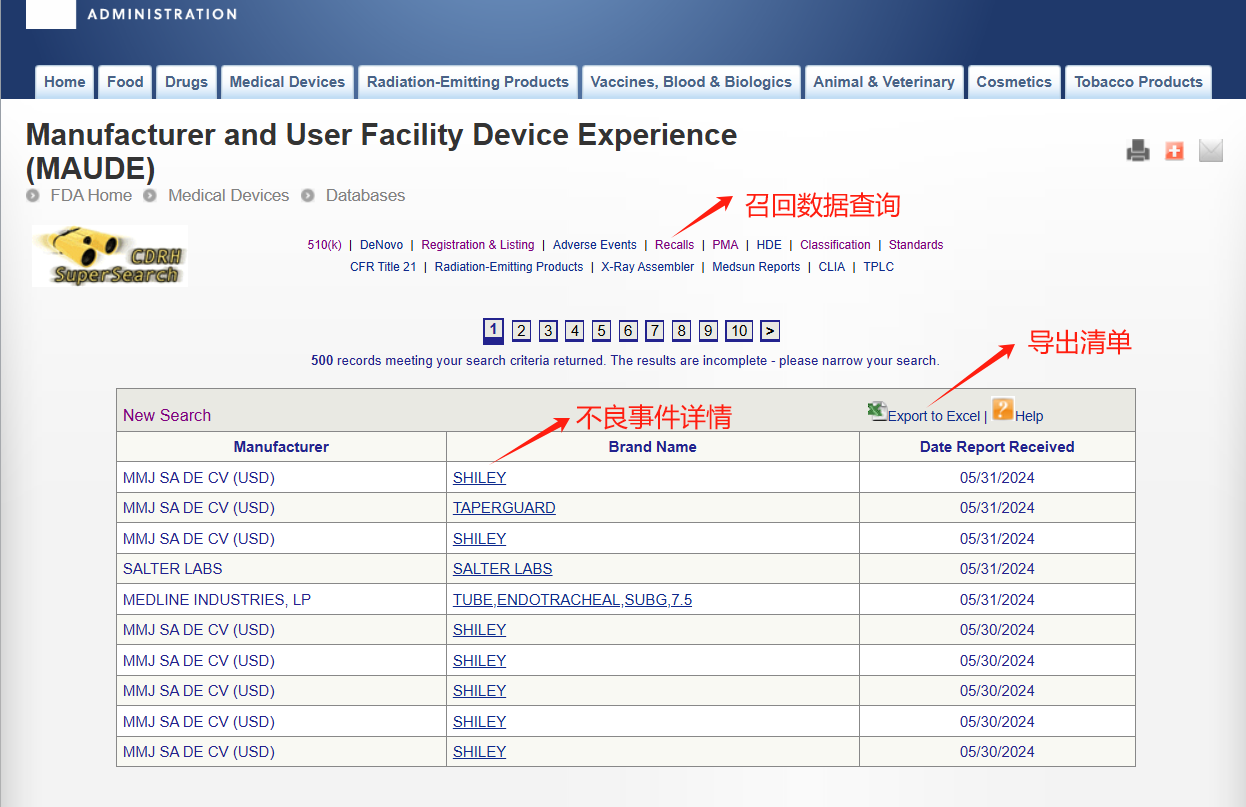Go to results page 7

click(654, 331)
